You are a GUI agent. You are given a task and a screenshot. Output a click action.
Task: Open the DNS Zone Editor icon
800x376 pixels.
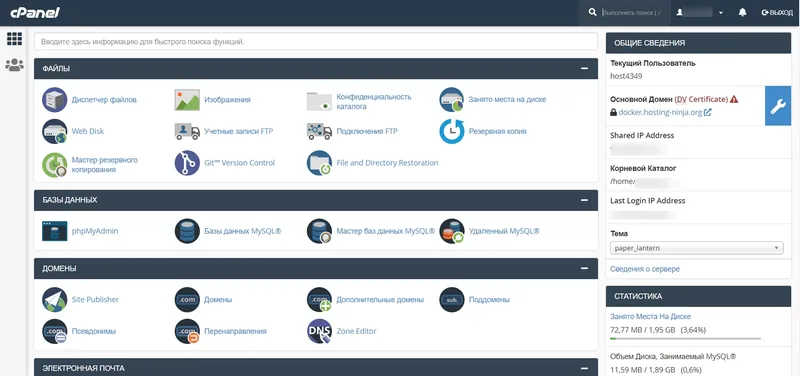click(x=319, y=331)
